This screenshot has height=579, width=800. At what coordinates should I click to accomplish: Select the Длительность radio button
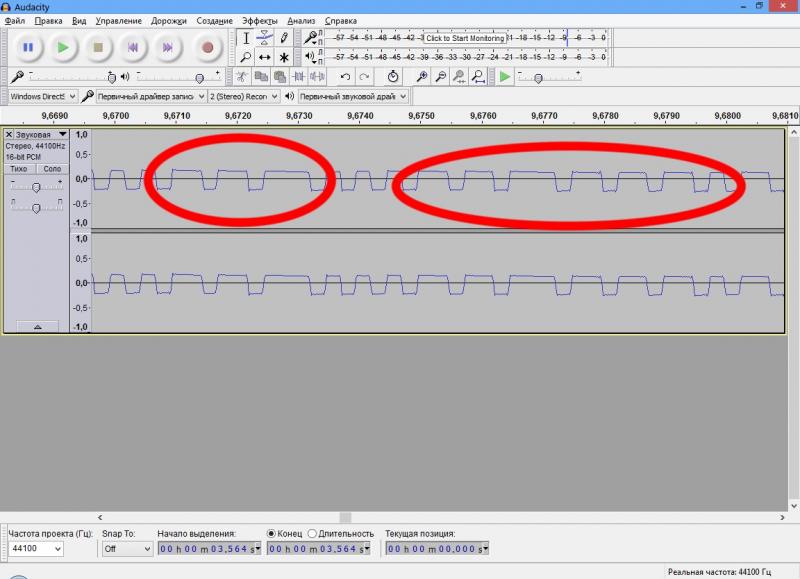[312, 533]
